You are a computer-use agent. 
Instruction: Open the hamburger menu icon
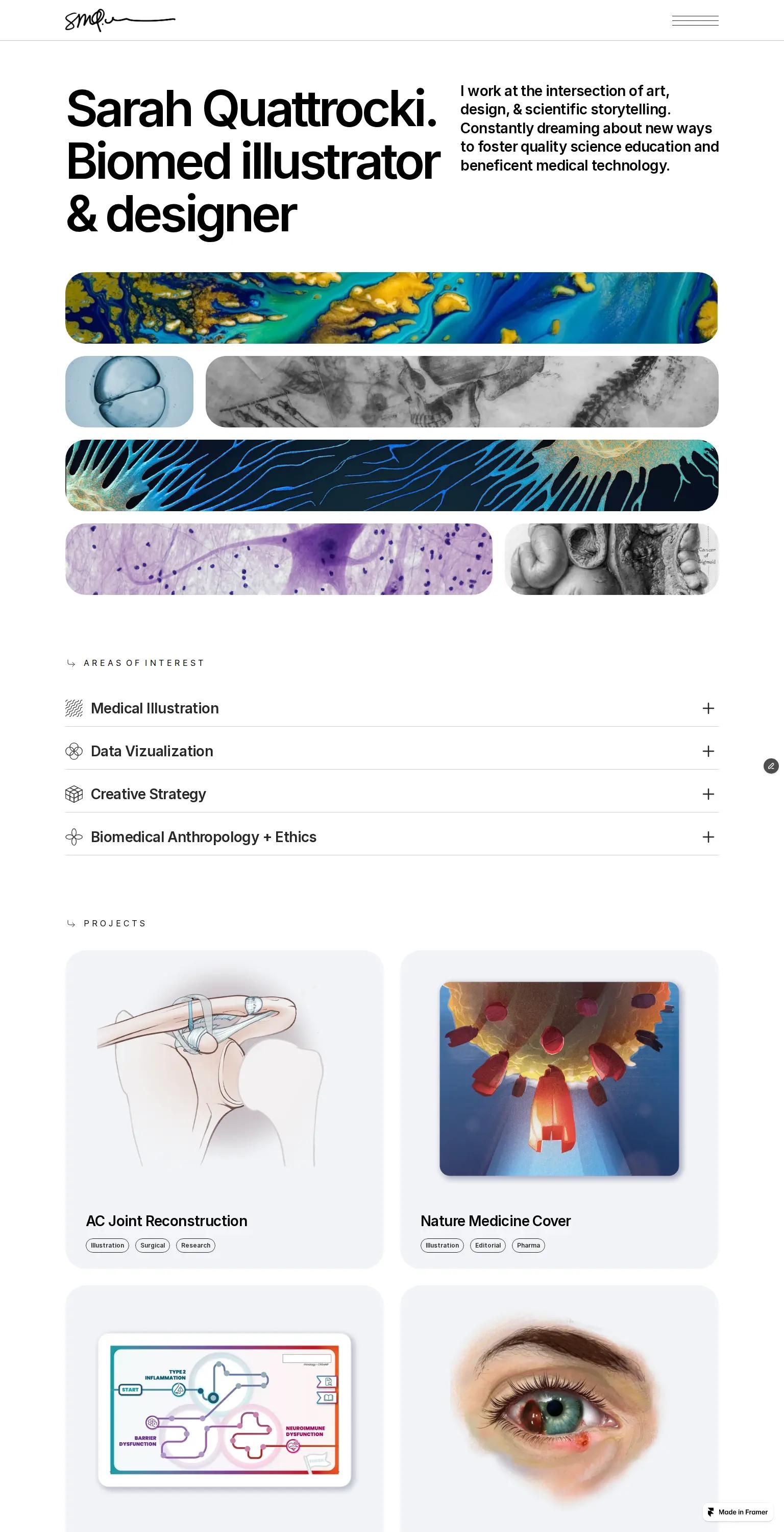pyautogui.click(x=695, y=21)
